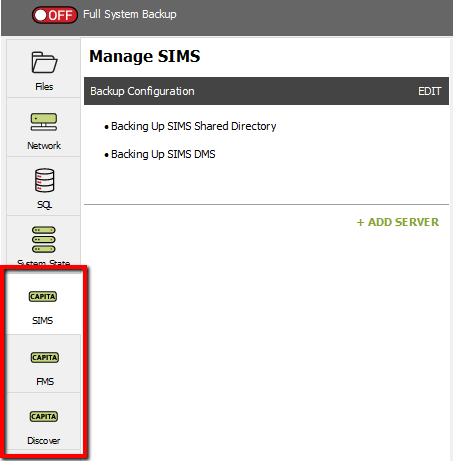Click 'Backing Up SIMS DMS' text

163,154
